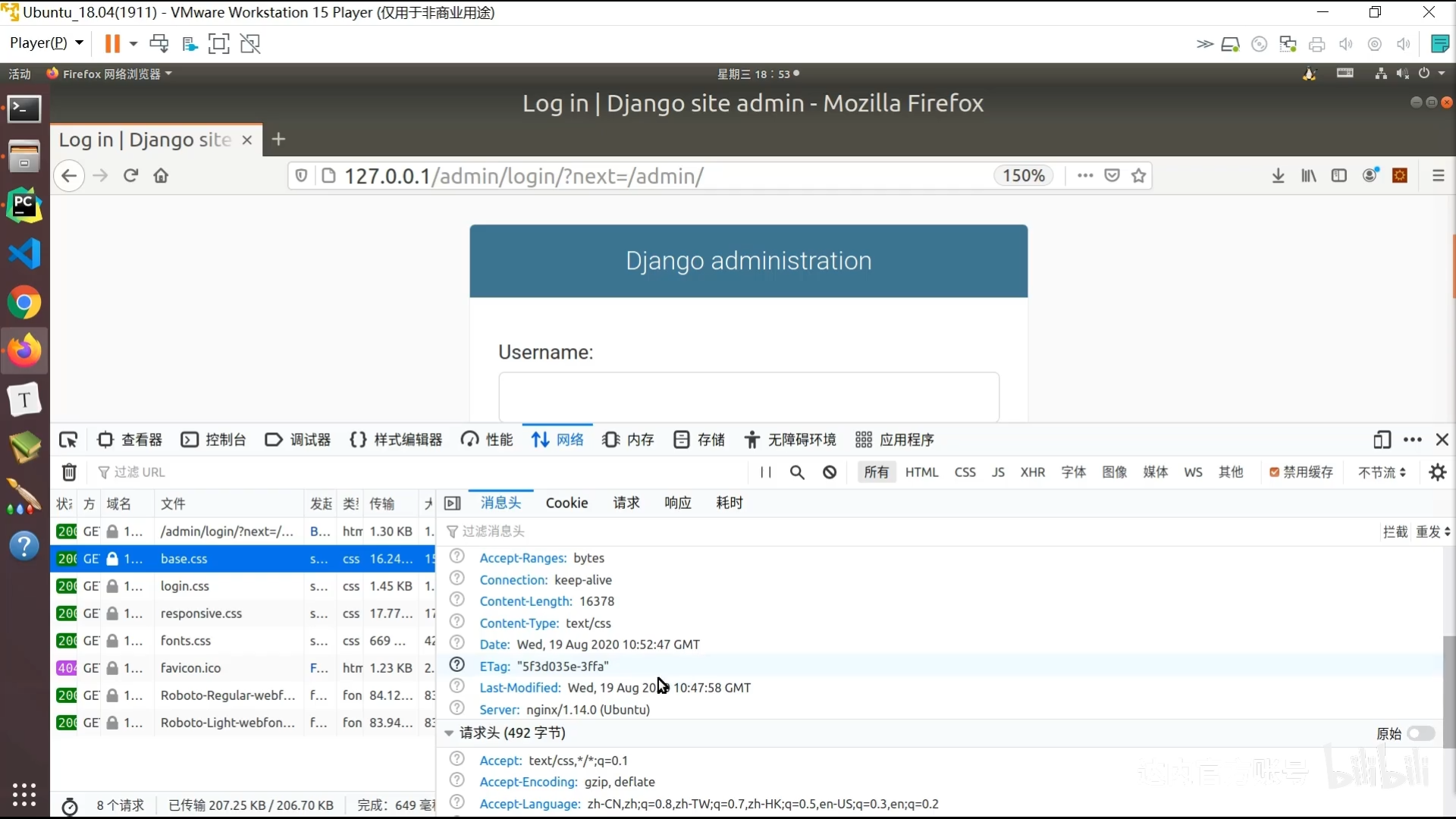
Task: Open network settings gear
Action: (1438, 472)
